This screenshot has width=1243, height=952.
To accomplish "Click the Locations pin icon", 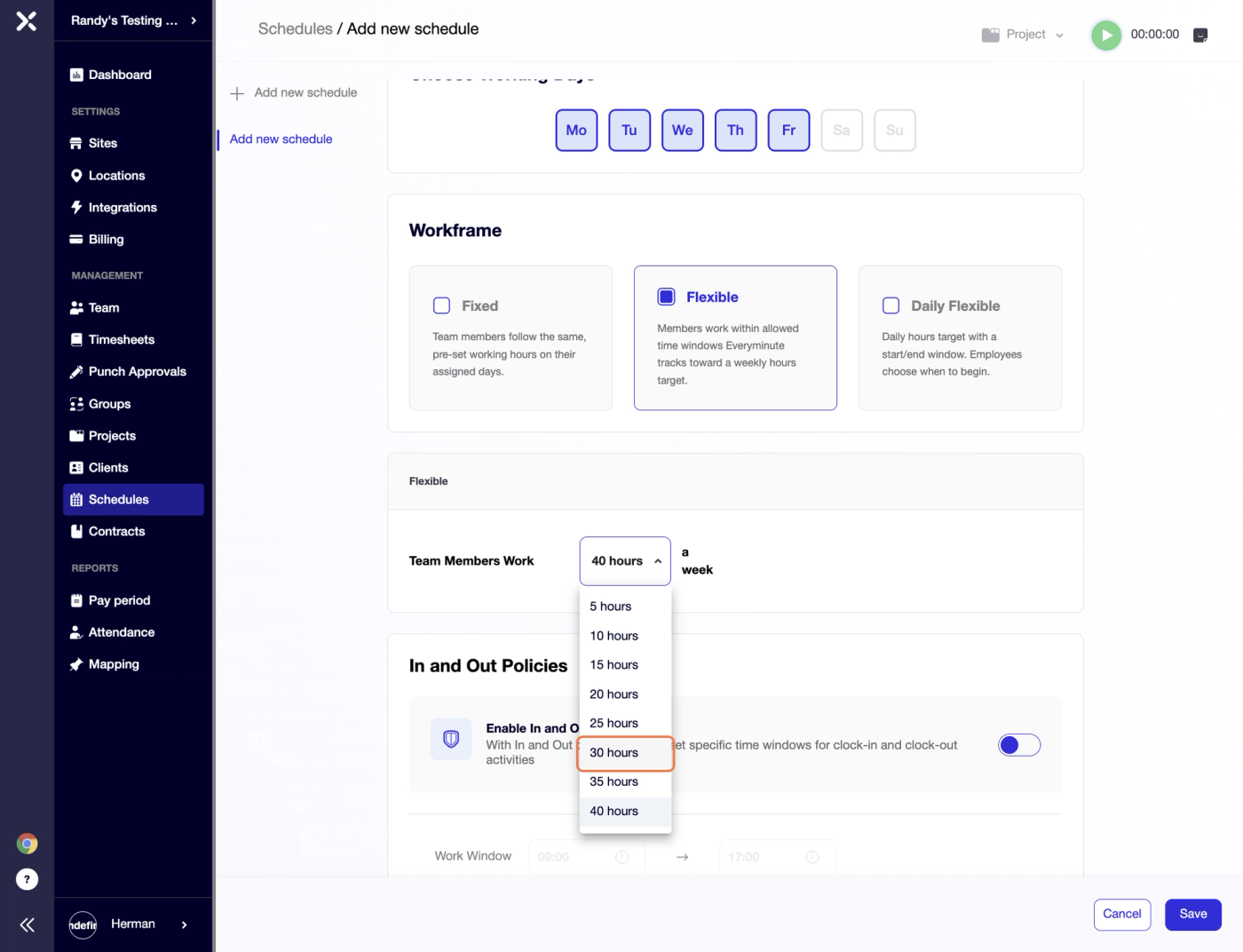I will pyautogui.click(x=76, y=176).
